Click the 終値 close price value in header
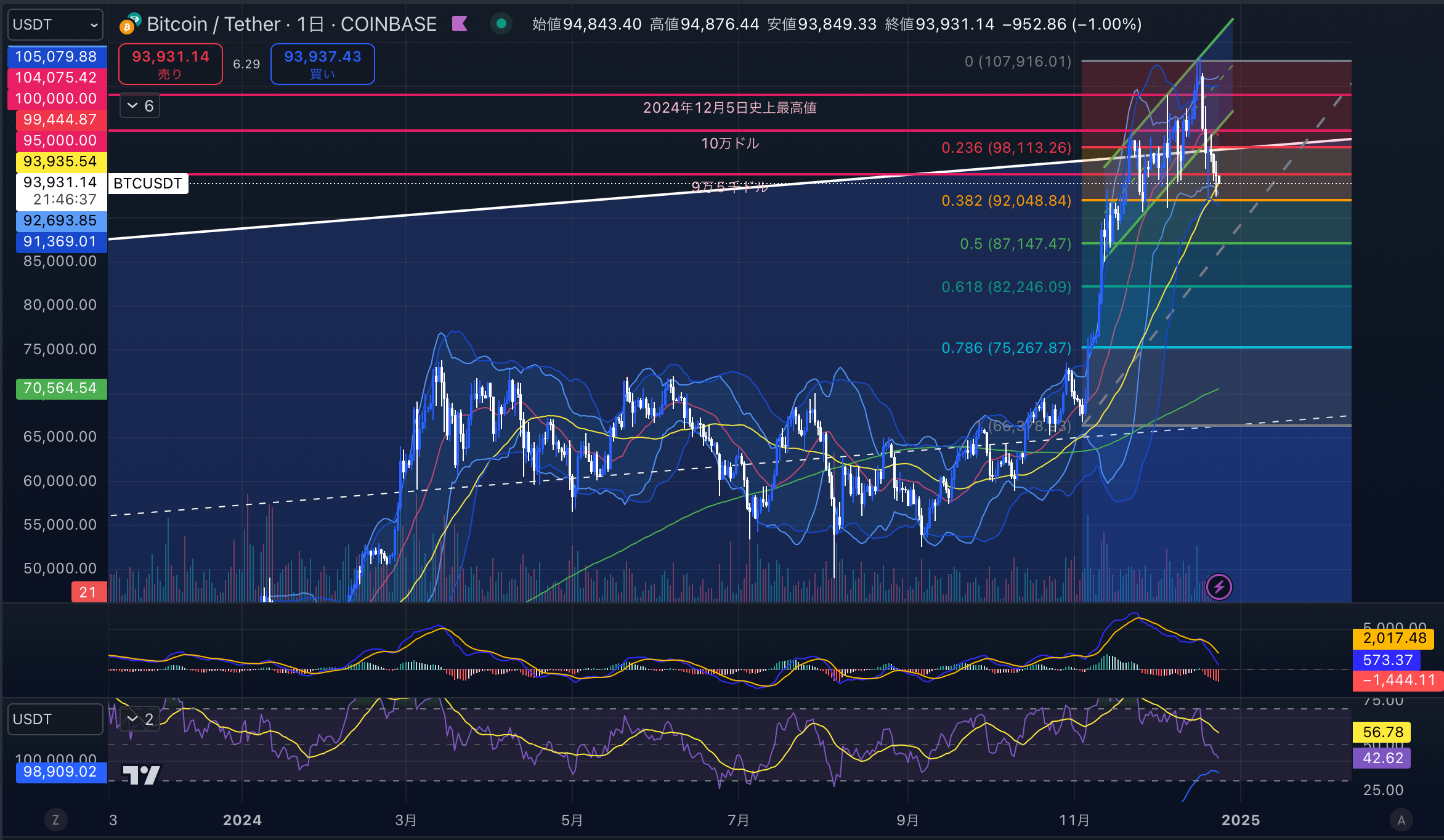This screenshot has width=1444, height=840. pos(955,24)
